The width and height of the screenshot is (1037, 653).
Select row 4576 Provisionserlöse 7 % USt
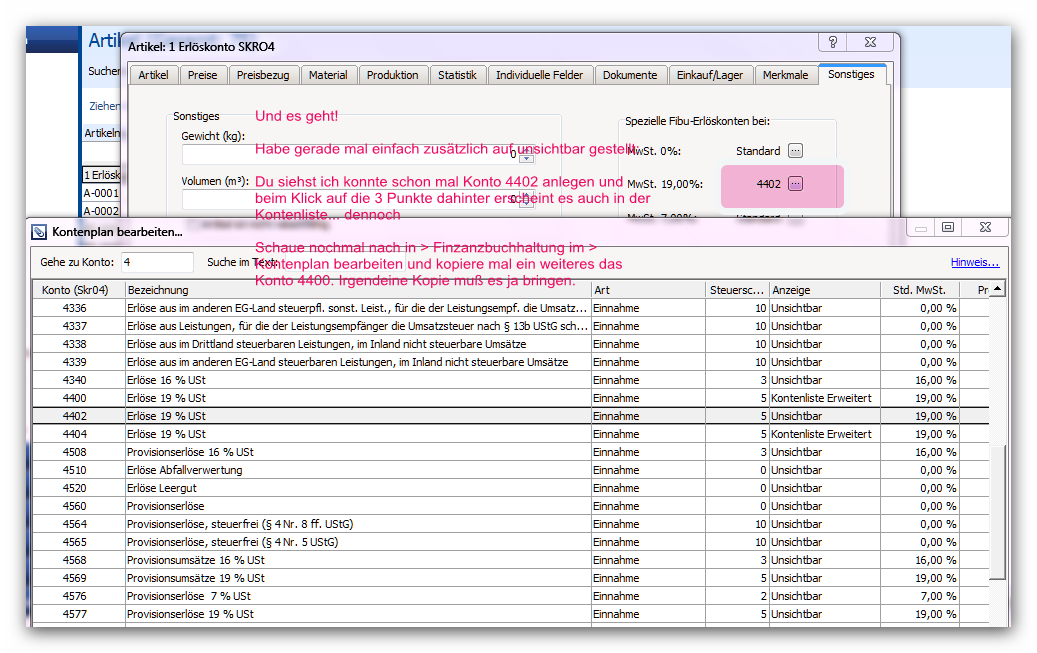(x=511, y=596)
